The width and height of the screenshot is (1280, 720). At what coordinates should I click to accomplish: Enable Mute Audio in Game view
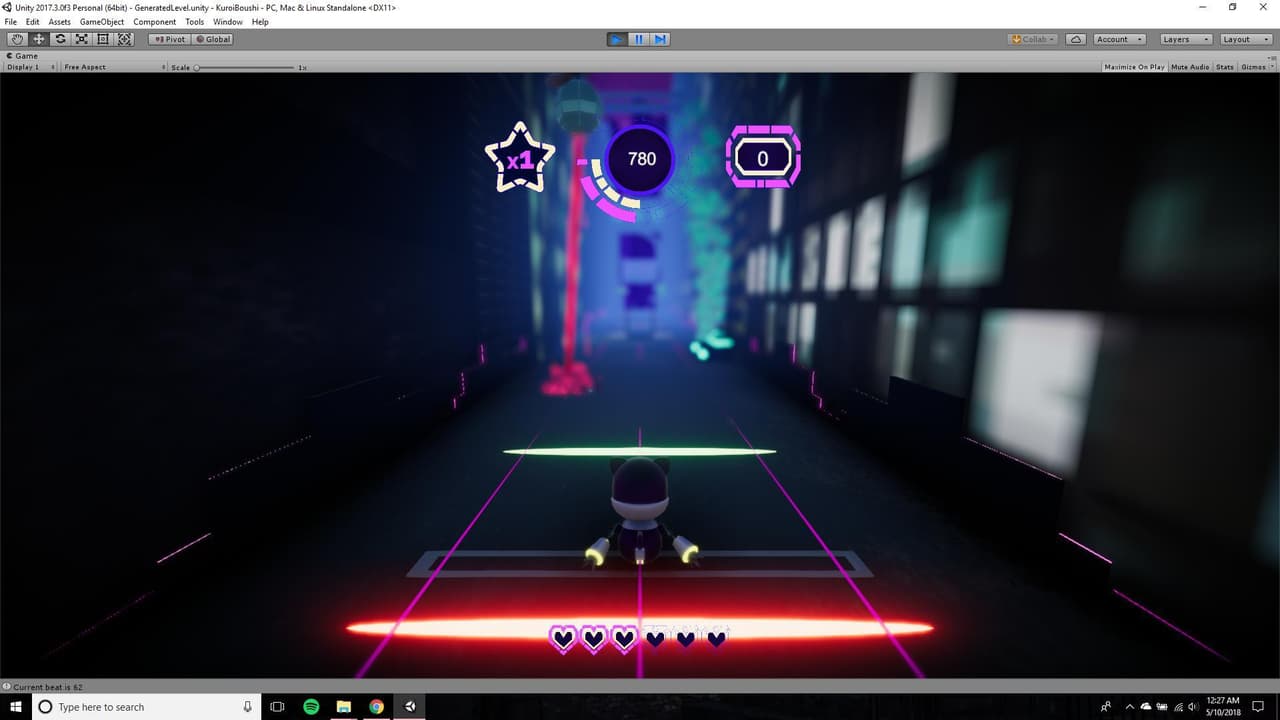coord(1190,67)
